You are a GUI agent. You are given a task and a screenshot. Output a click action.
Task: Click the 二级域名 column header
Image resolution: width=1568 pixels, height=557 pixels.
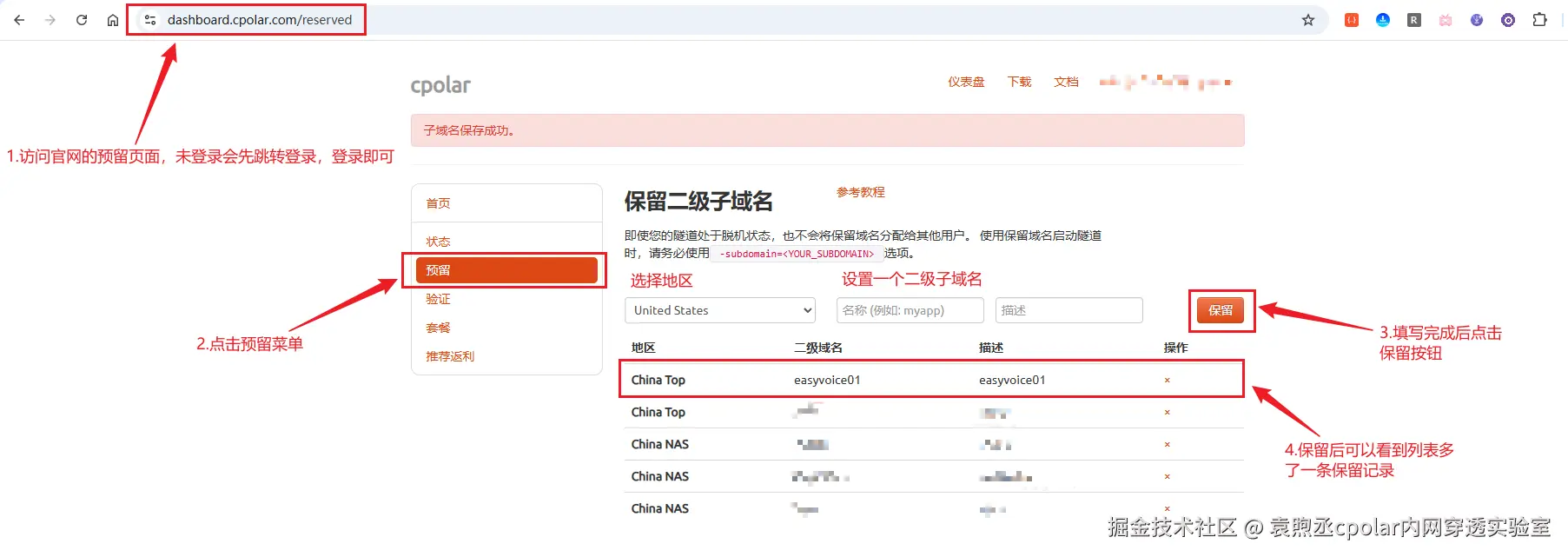(818, 348)
